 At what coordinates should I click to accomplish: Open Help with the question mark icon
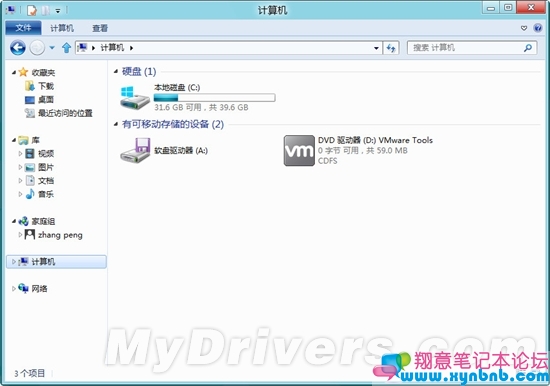pyautogui.click(x=538, y=28)
